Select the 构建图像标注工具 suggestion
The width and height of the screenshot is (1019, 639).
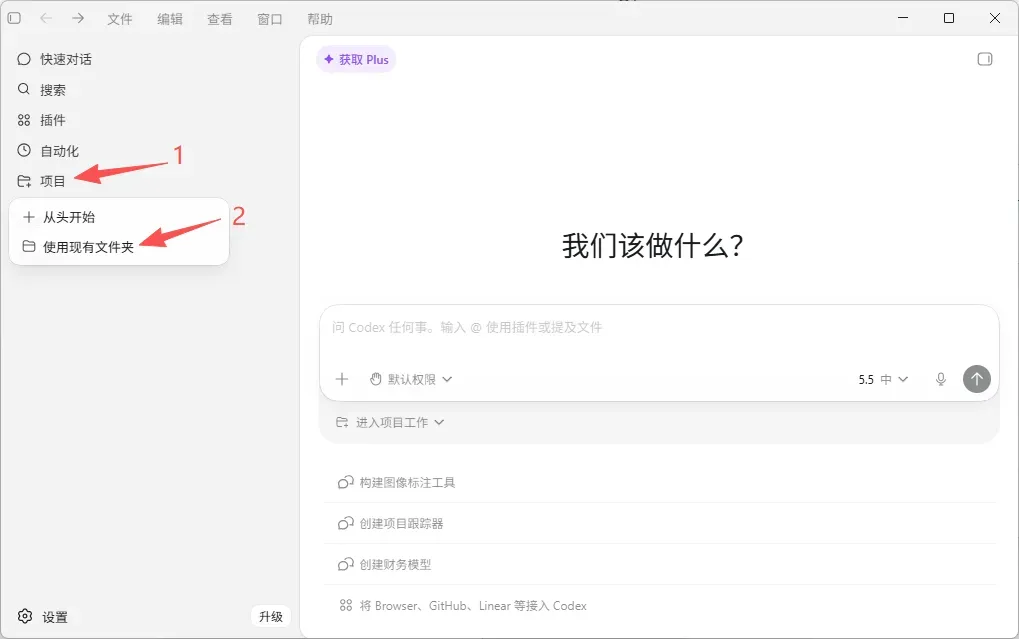coord(660,482)
